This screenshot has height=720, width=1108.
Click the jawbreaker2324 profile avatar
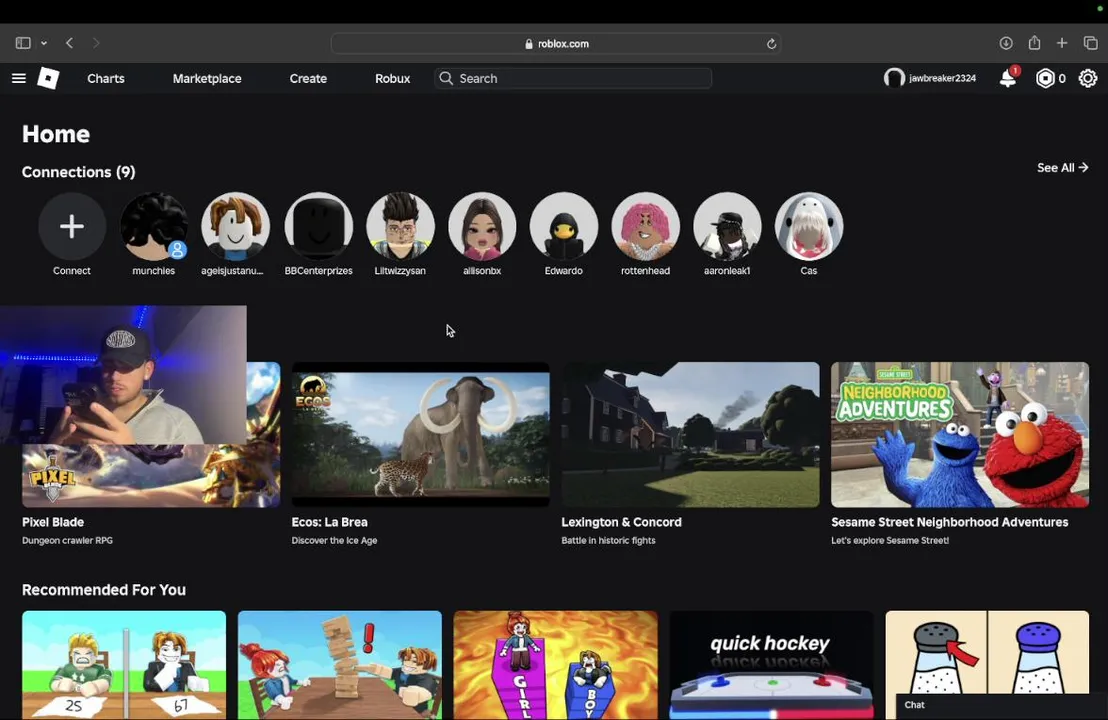coord(894,78)
